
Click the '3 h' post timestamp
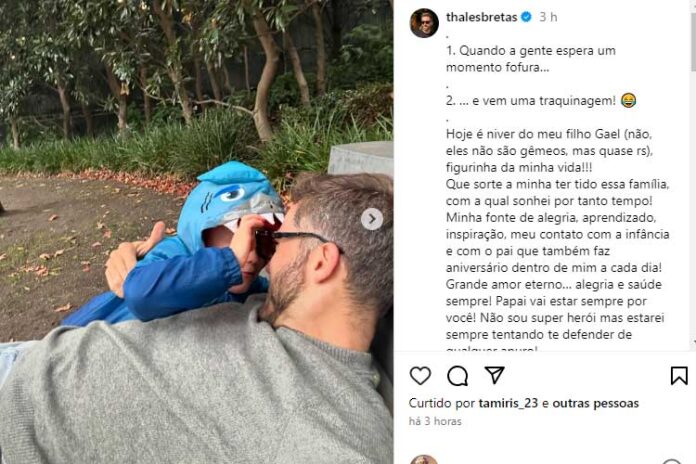(548, 17)
